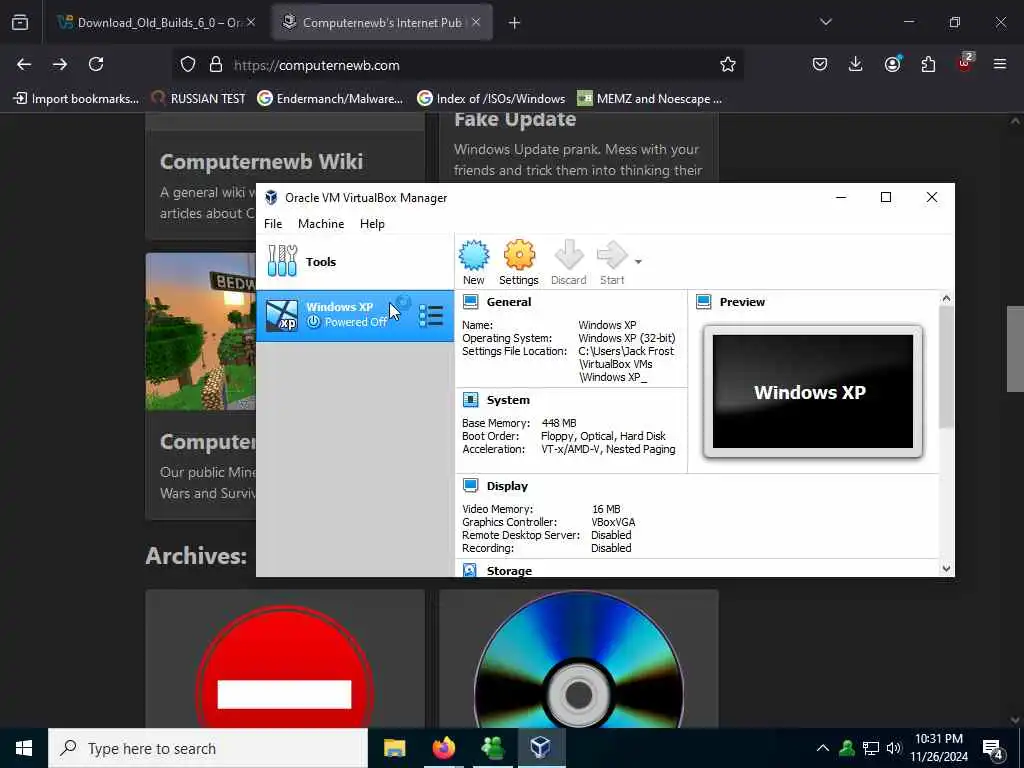Open the Index of /ISOs/Windows bookmark
1024x768 pixels.
pyautogui.click(x=491, y=99)
